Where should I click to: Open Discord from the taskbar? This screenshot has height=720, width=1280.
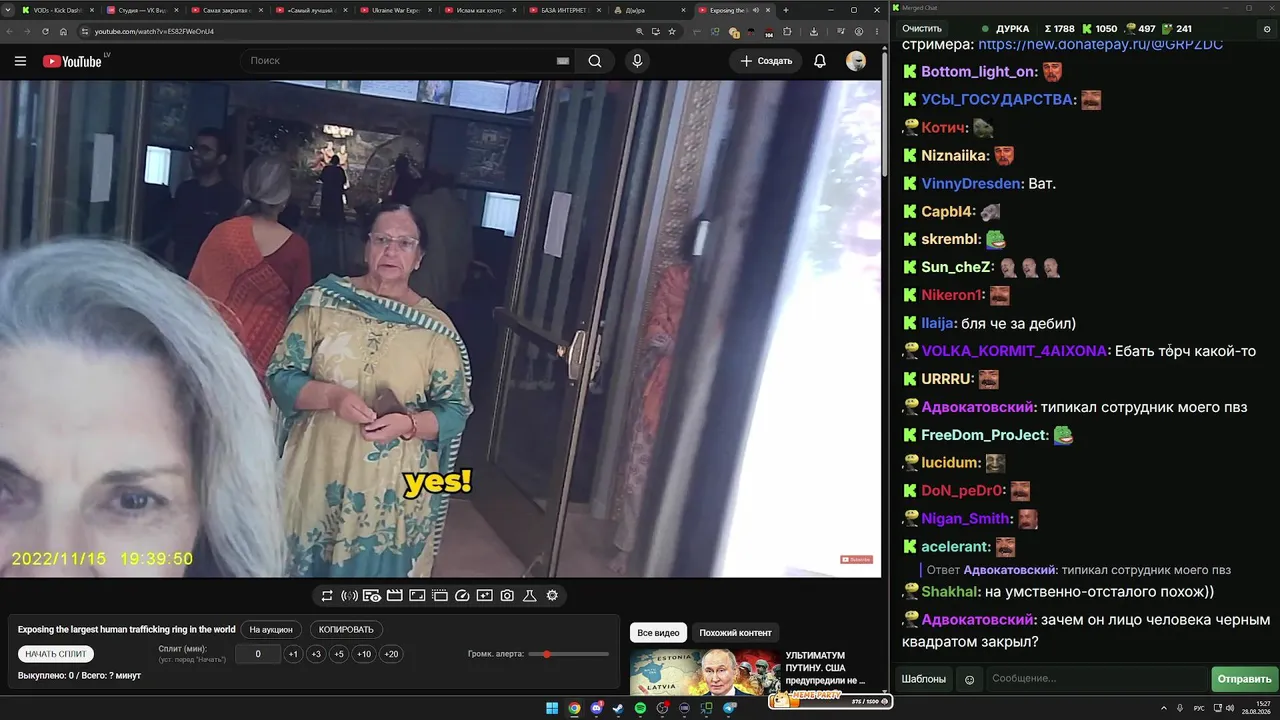tap(597, 708)
